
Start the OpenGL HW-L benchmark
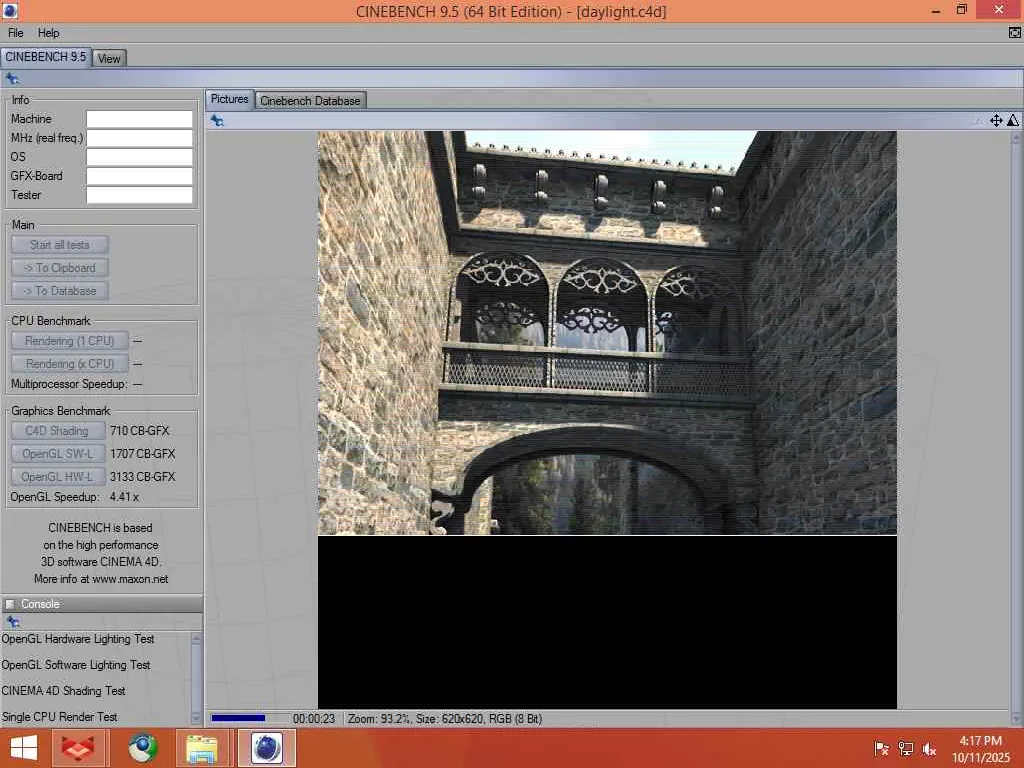57,477
